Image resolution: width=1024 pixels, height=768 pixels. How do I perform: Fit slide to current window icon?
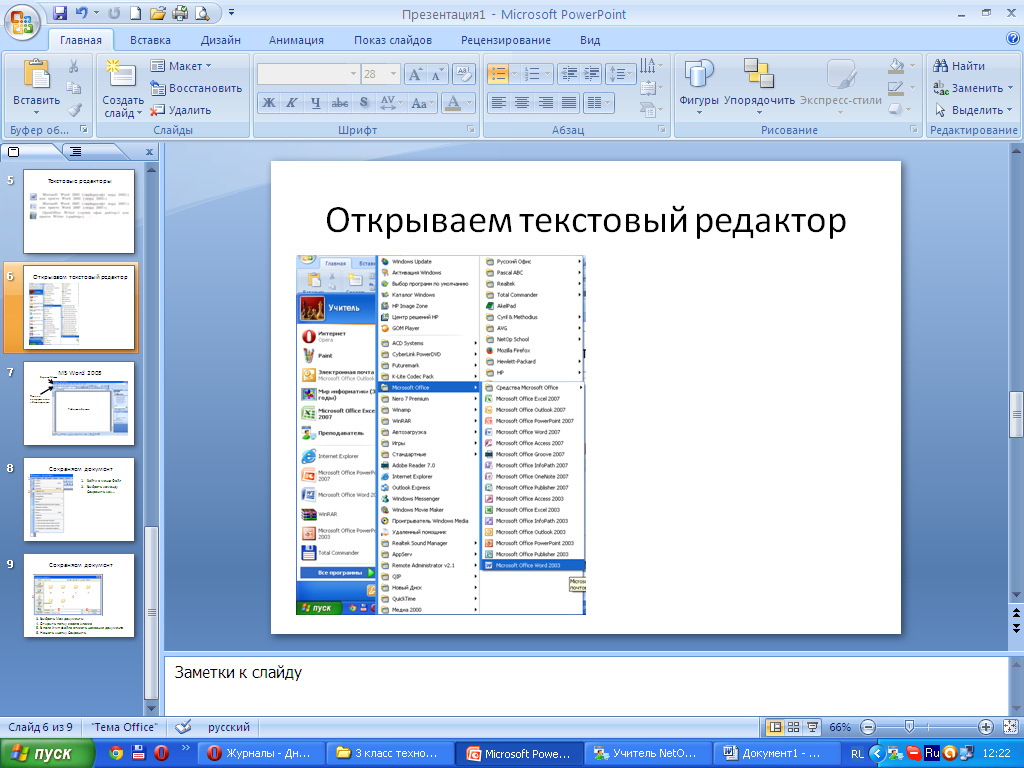[1010, 727]
